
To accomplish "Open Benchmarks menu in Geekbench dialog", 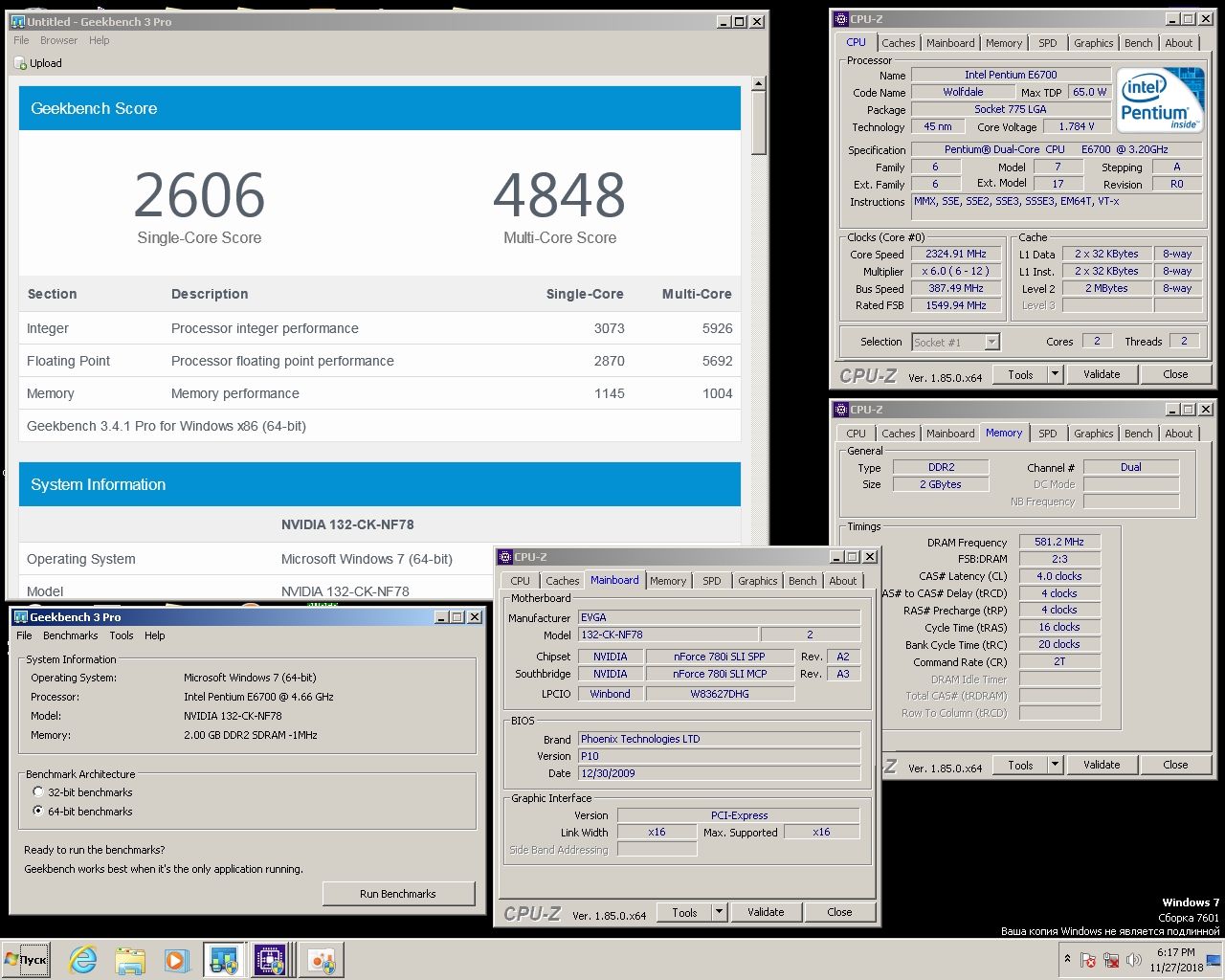I will click(71, 635).
